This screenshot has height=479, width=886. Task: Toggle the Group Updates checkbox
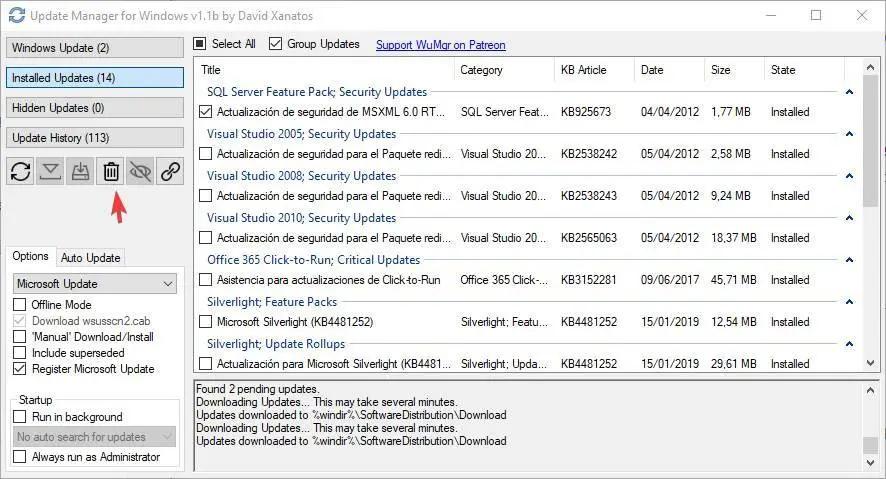(x=276, y=44)
